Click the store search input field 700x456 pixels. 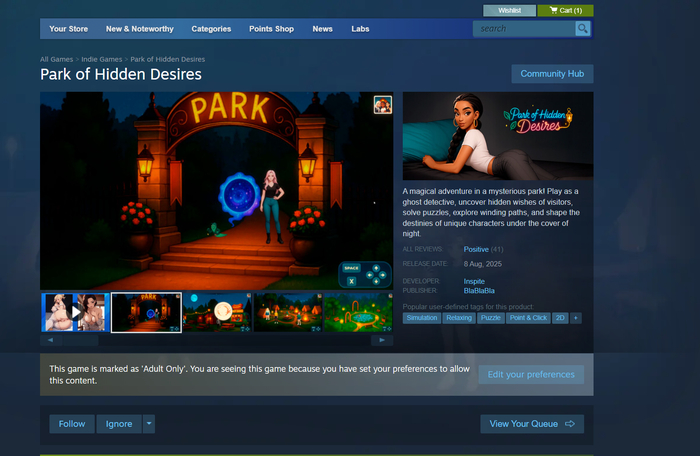pos(523,29)
